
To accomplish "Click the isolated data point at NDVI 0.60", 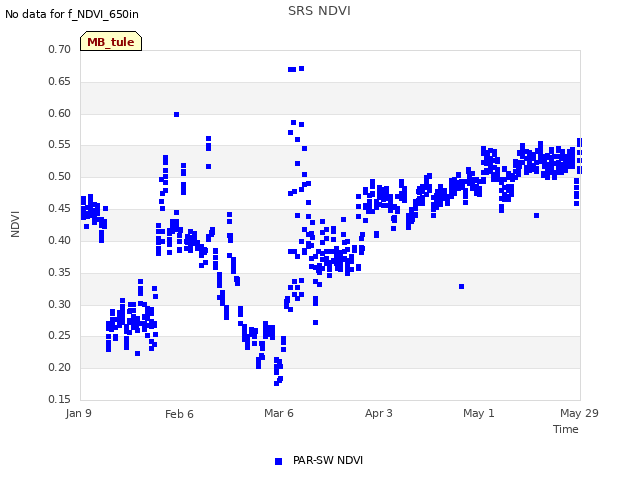I will click(x=176, y=115).
